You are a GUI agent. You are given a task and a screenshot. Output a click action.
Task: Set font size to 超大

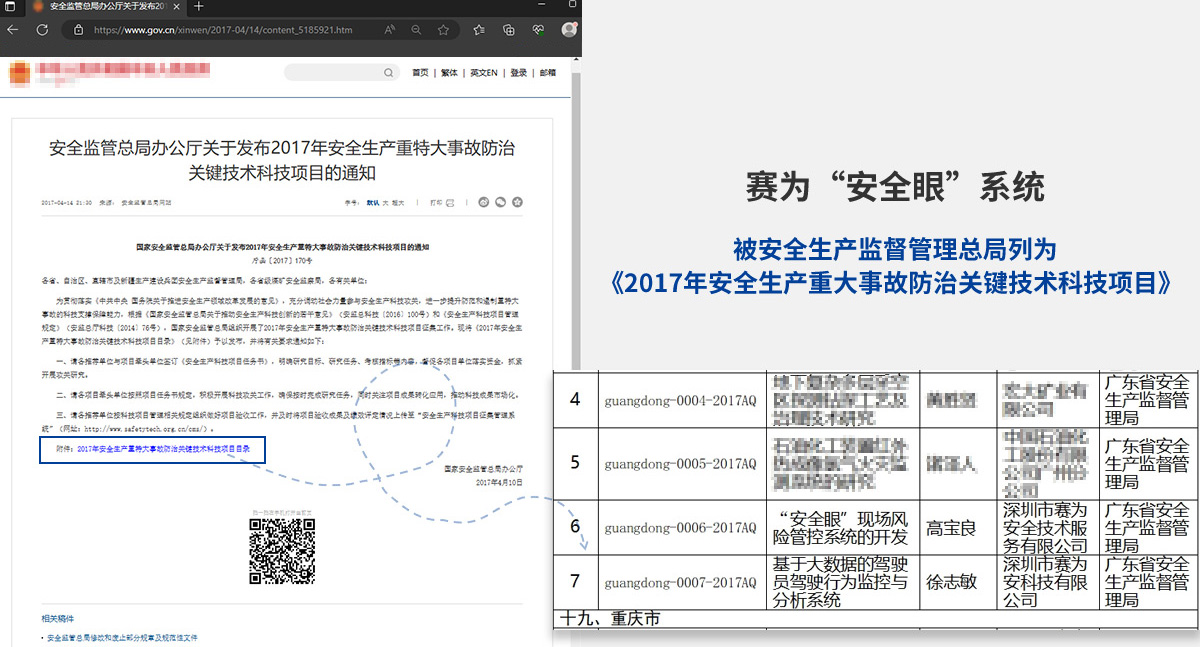coord(398,202)
